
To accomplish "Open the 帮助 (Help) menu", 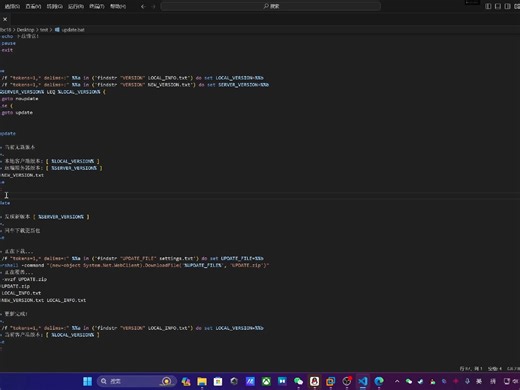I will click(118, 6).
